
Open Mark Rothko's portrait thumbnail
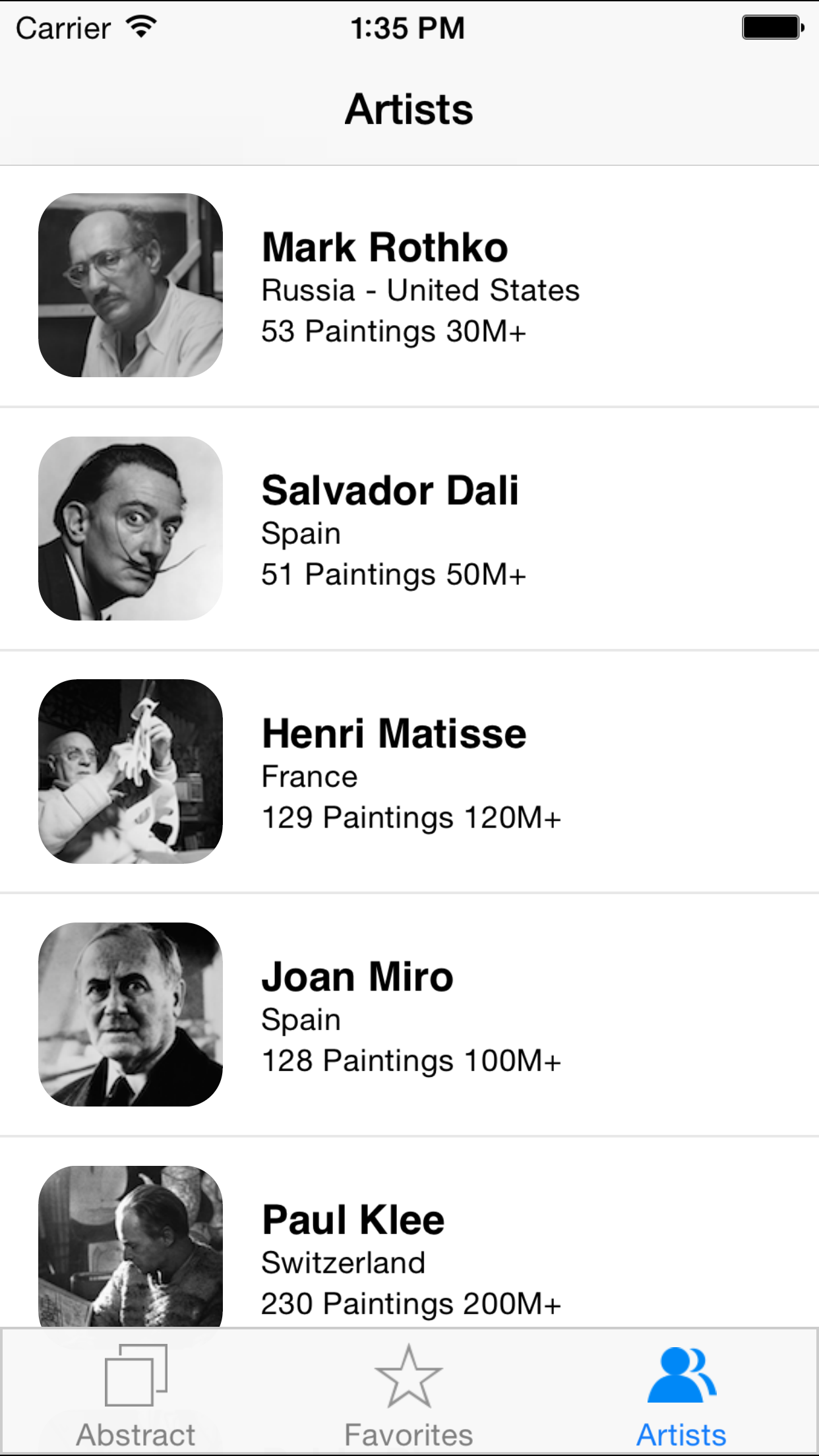131,285
